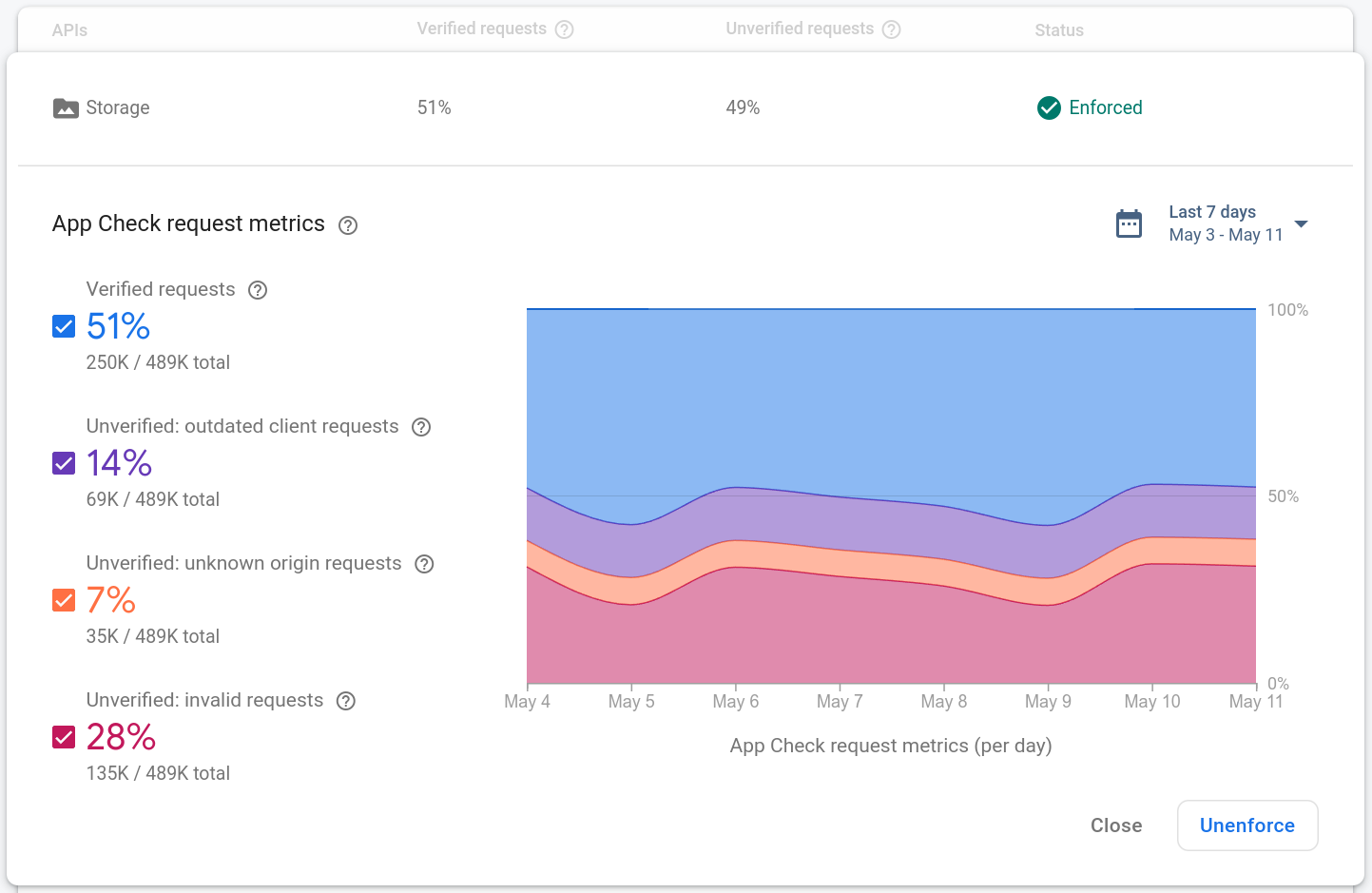This screenshot has height=893, width=1372.
Task: Click the help icon next to Verified requests column
Action: click(x=565, y=29)
